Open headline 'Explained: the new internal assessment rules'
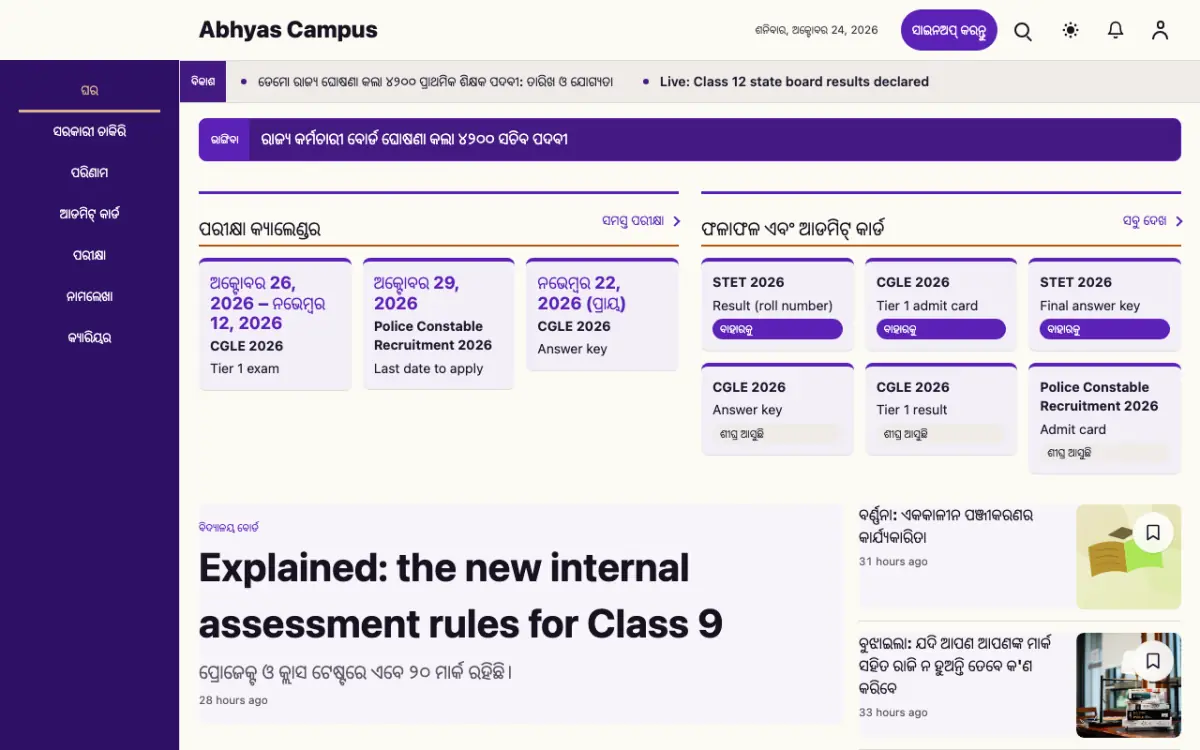The height and width of the screenshot is (750, 1200). 461,596
